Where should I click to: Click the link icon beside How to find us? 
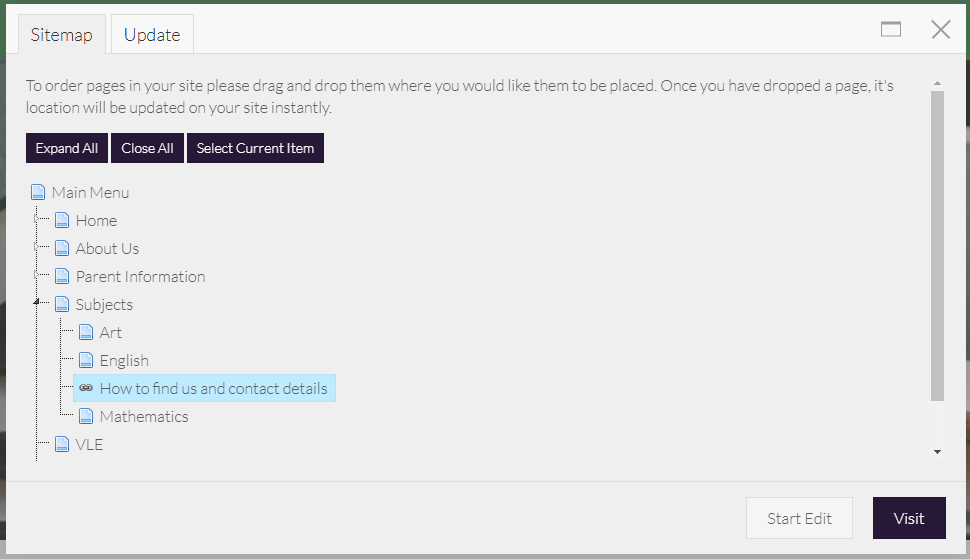click(86, 388)
